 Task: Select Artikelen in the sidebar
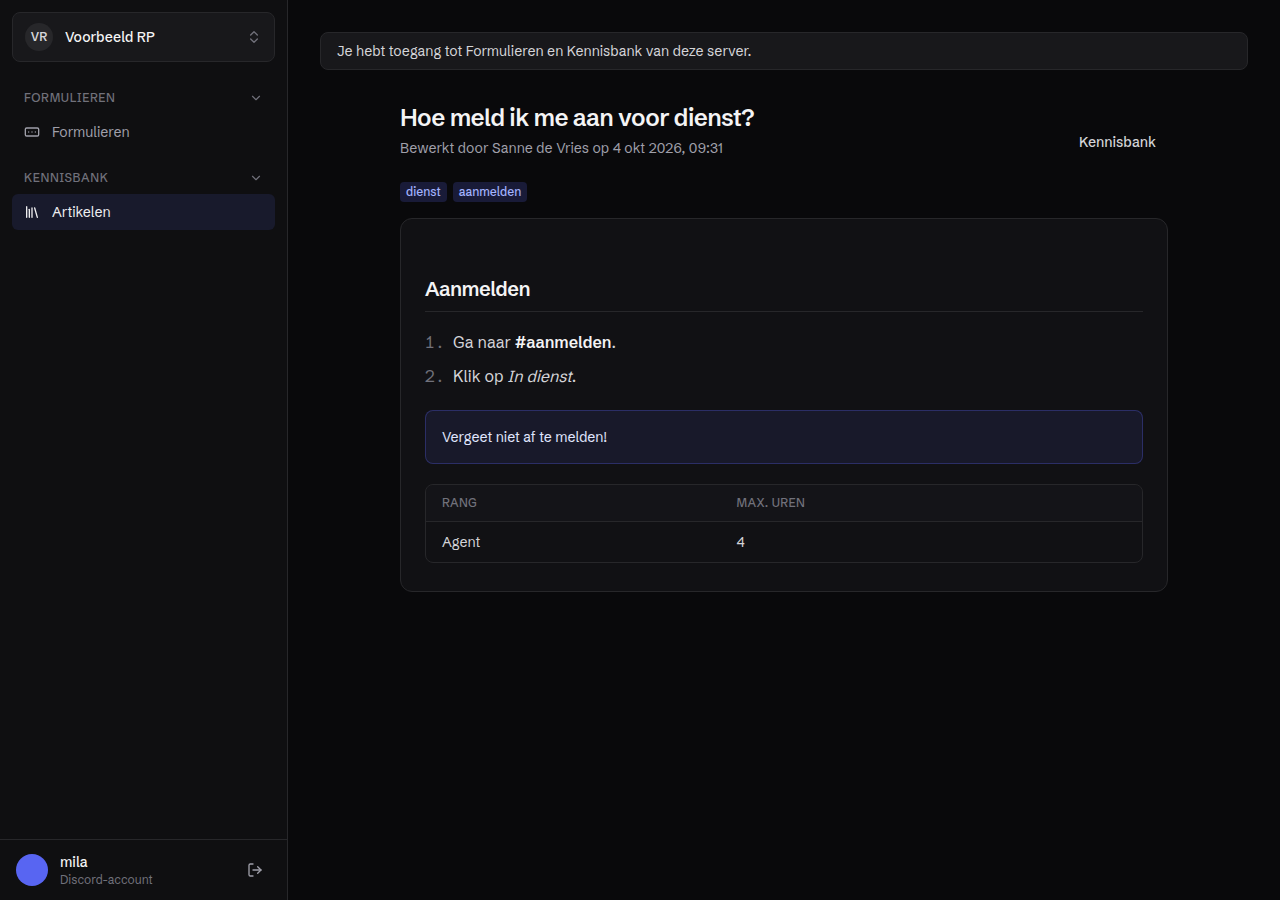point(143,212)
